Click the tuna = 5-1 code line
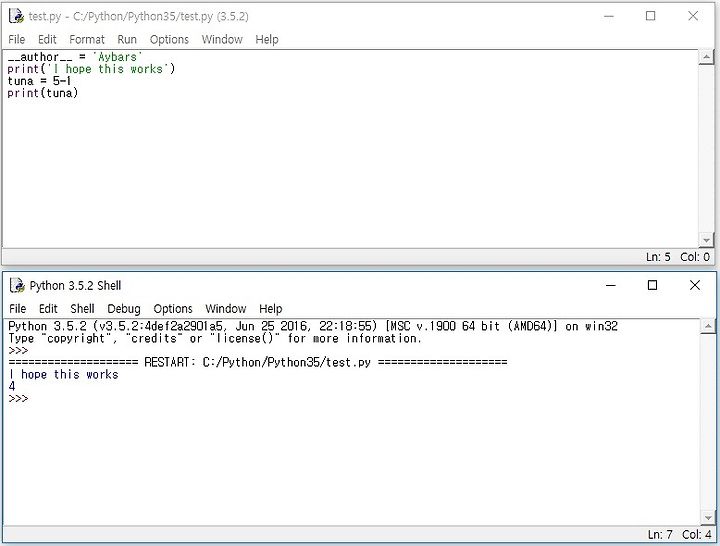The image size is (720, 546). click(x=39, y=81)
